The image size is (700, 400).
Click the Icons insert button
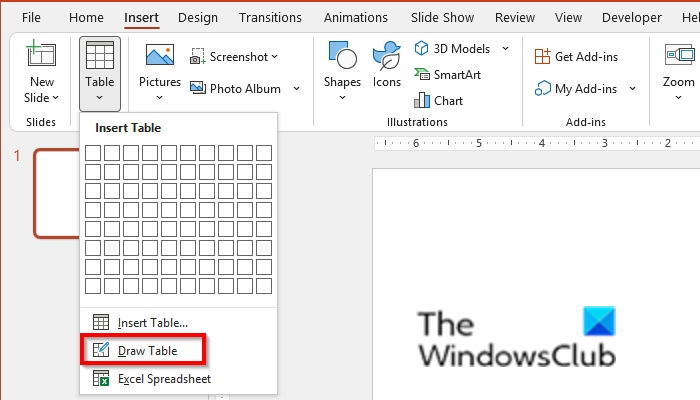tap(386, 56)
